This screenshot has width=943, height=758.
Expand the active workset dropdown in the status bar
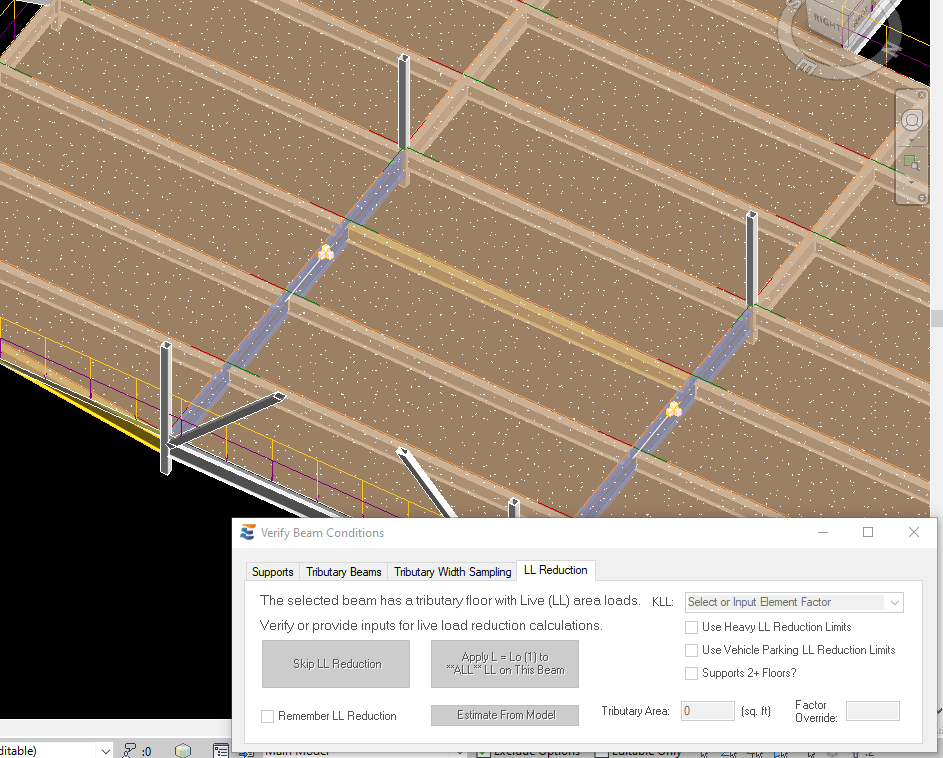(105, 751)
